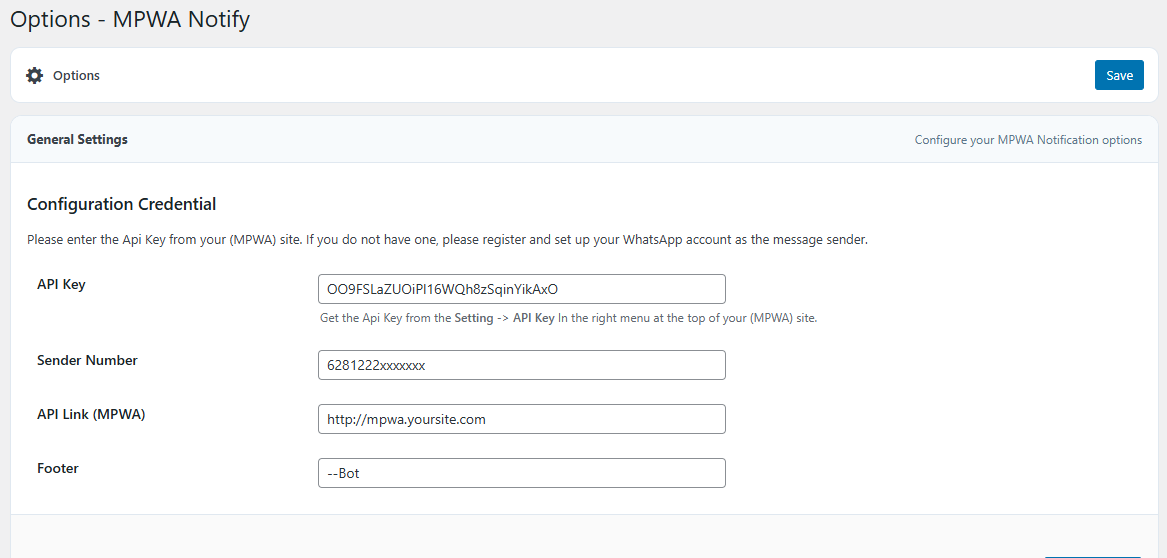Select the General Settings section header
The height and width of the screenshot is (558, 1167).
tap(77, 140)
